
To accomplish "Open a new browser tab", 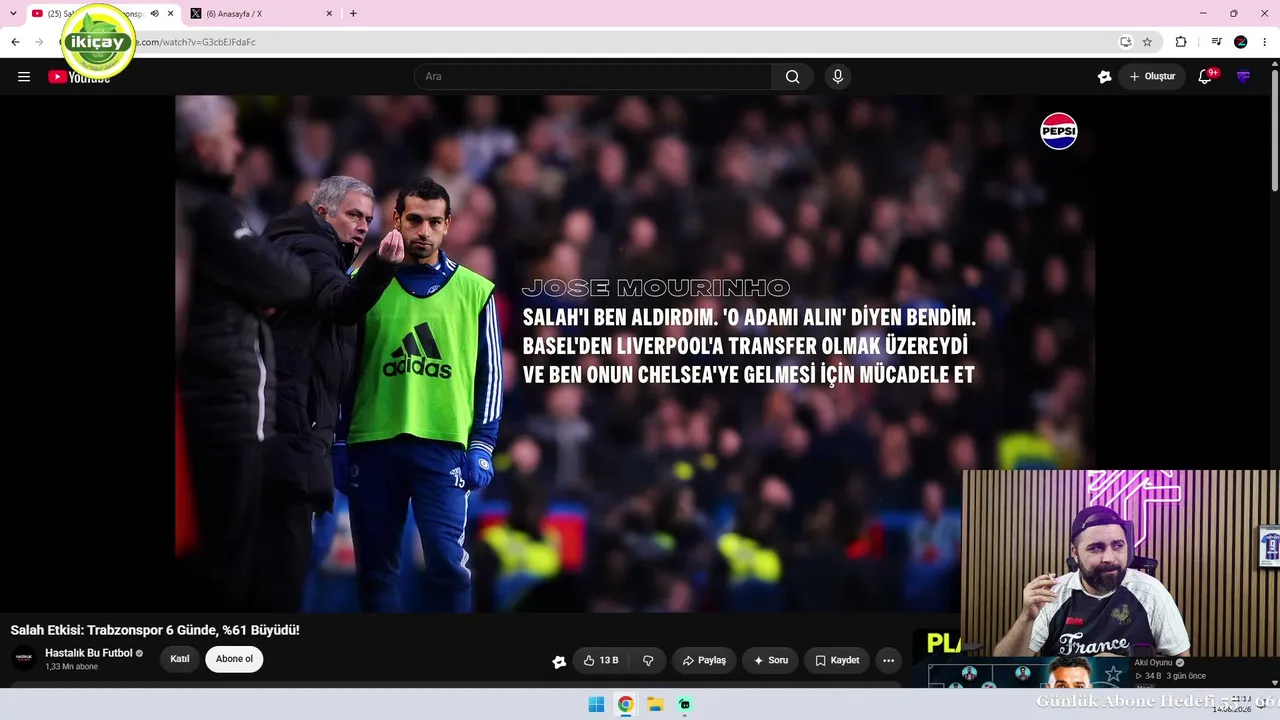I will pyautogui.click(x=353, y=14).
